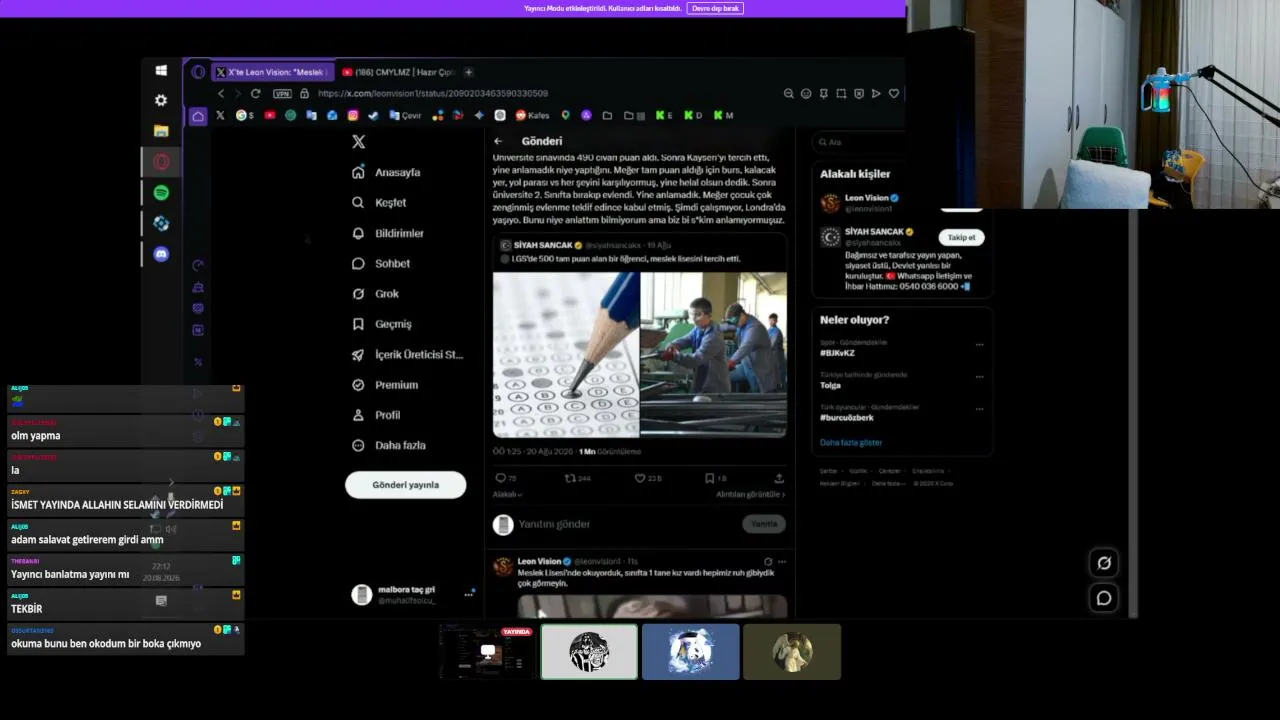Open Grok from the sidebar
1280x720 pixels.
[x=375, y=293]
